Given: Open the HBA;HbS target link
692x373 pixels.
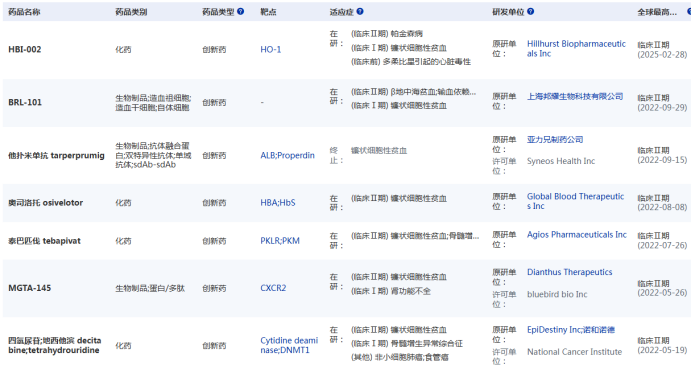Looking at the screenshot, I should [x=278, y=203].
